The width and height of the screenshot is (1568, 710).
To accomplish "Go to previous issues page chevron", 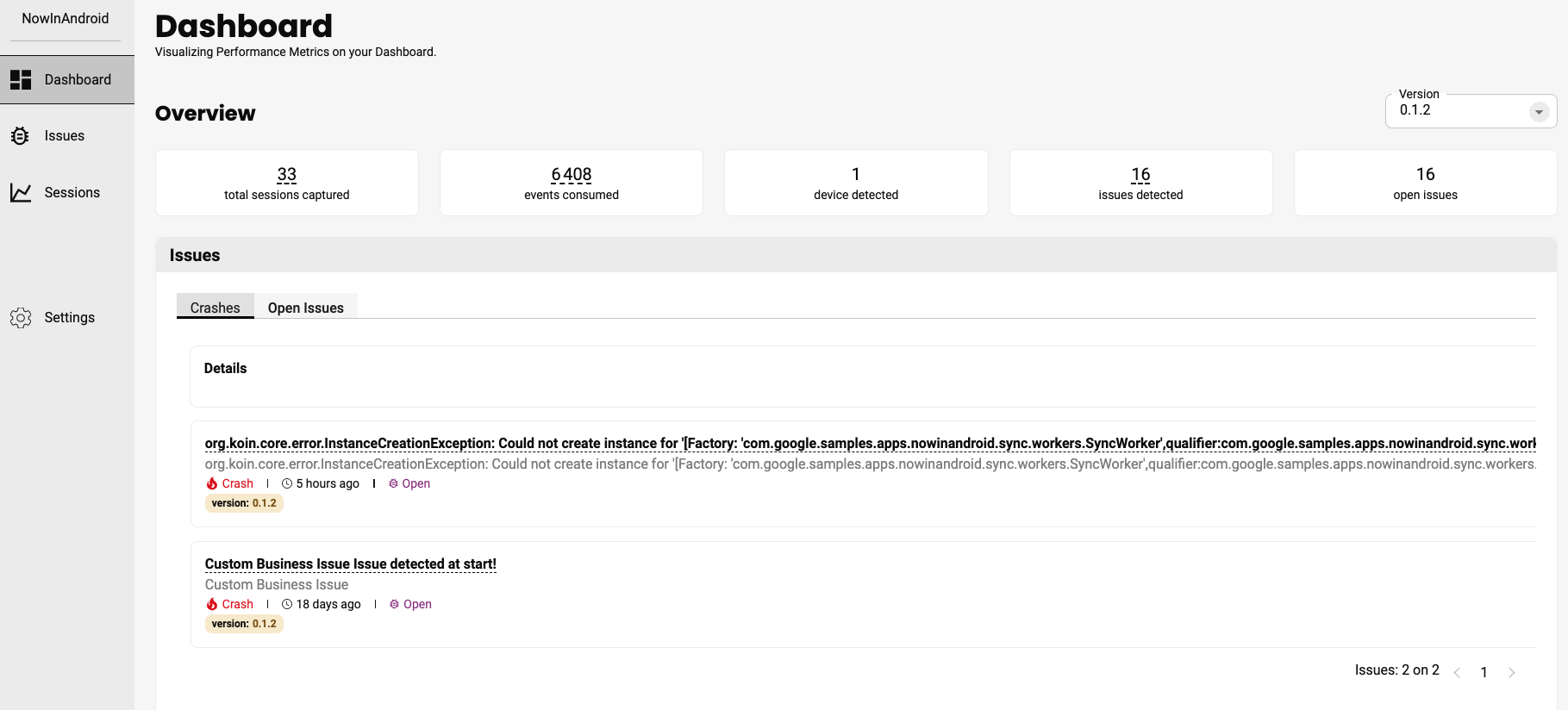I will (1457, 673).
